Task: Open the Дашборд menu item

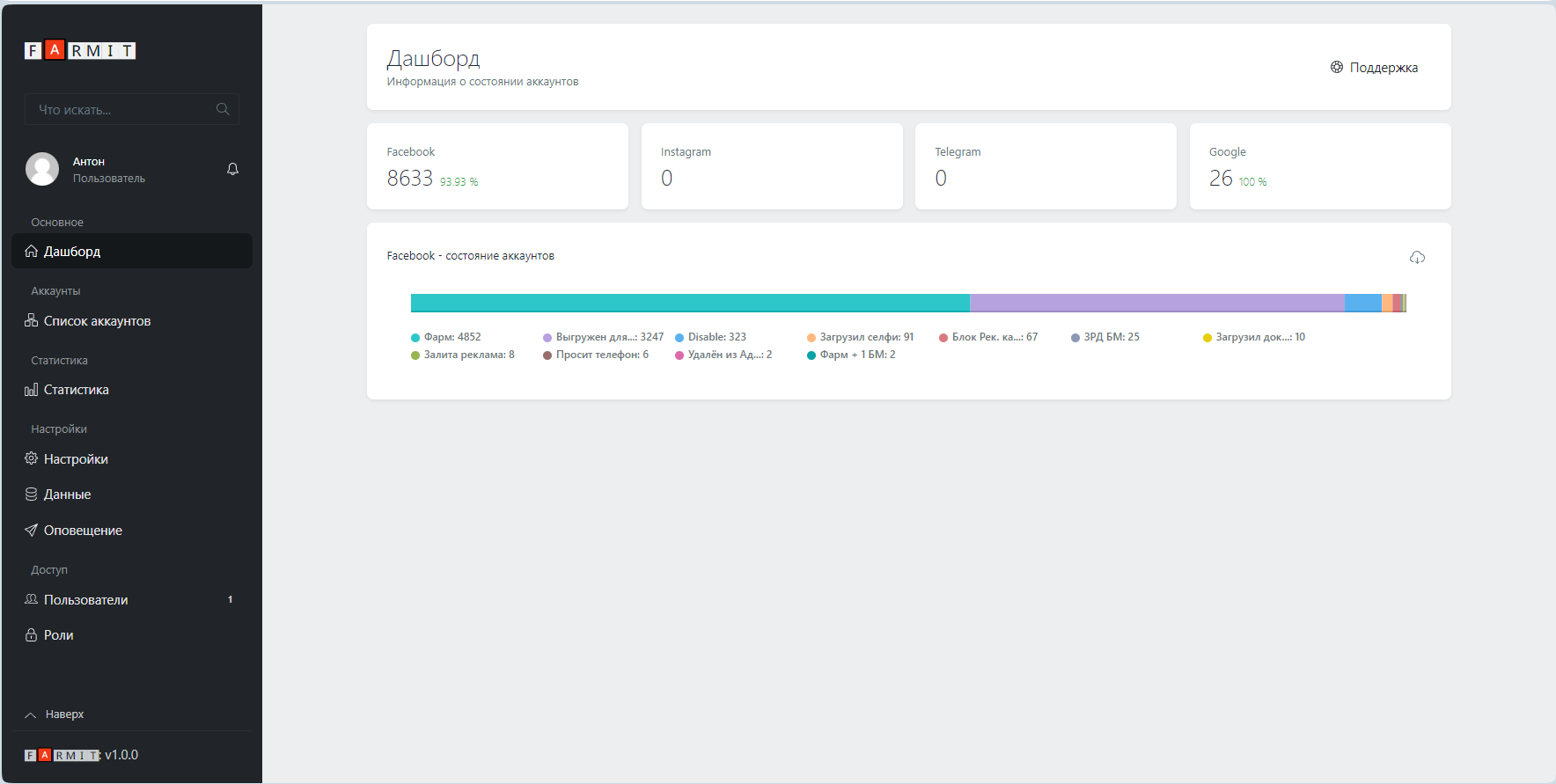Action: click(x=132, y=251)
